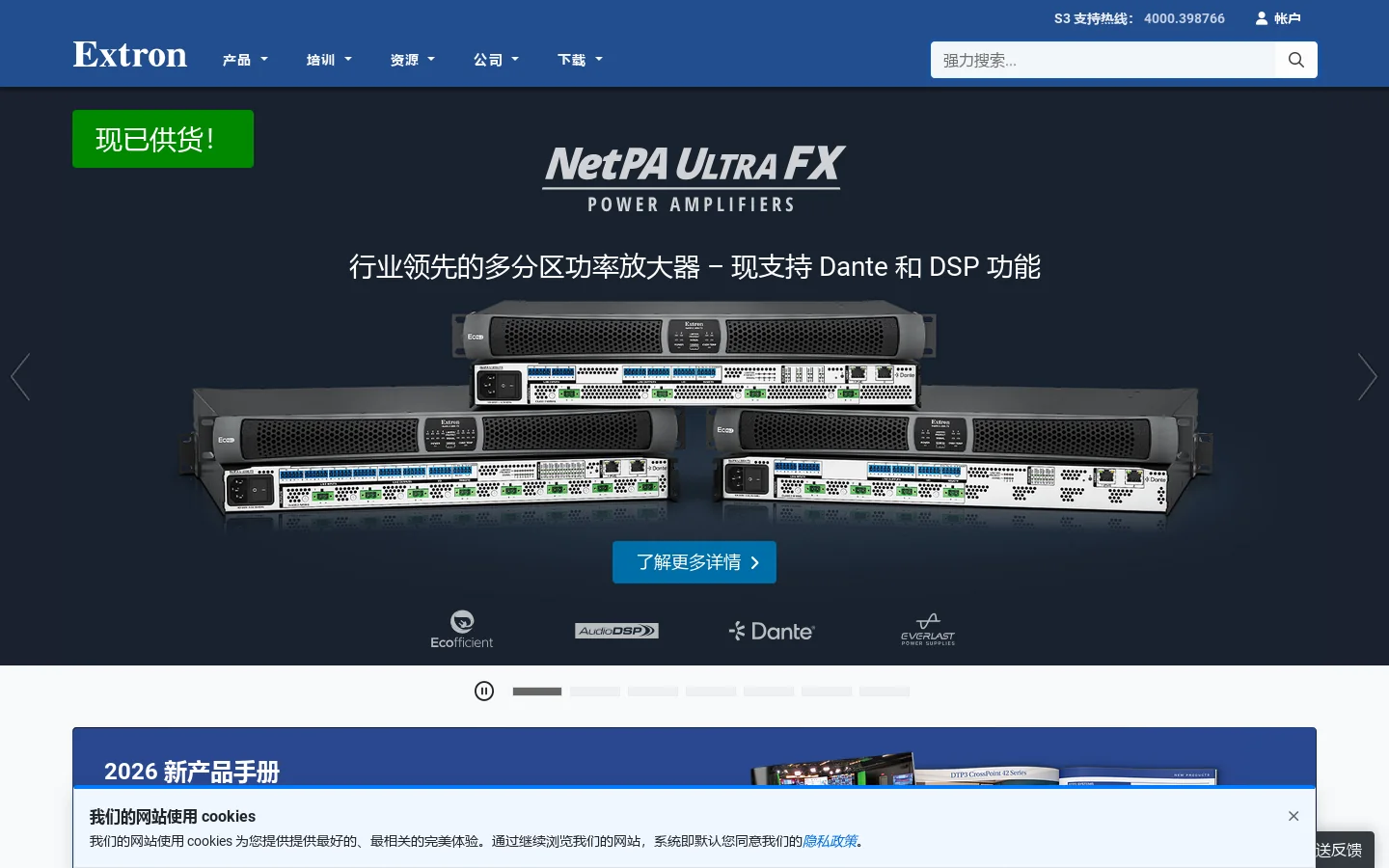Select the seventh carousel indicator

pyautogui.click(x=885, y=692)
